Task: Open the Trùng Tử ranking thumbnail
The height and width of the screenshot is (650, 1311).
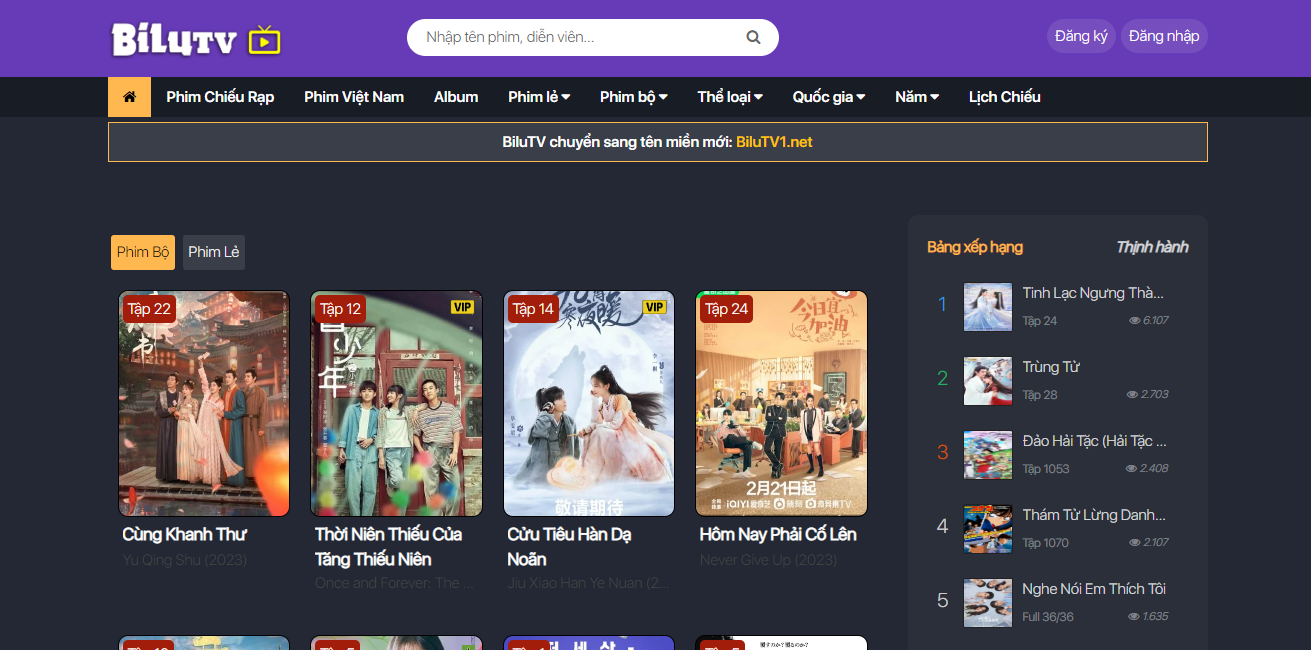Action: (988, 381)
